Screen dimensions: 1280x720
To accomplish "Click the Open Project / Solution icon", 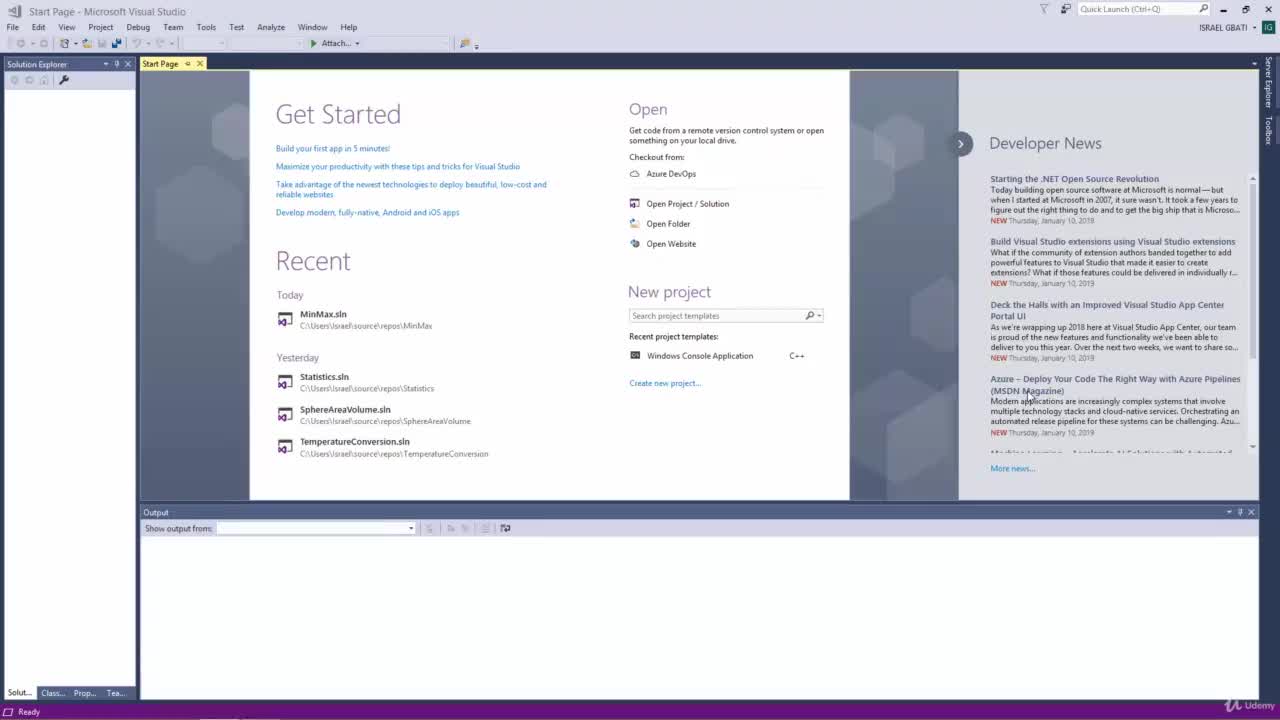I will [x=634, y=204].
